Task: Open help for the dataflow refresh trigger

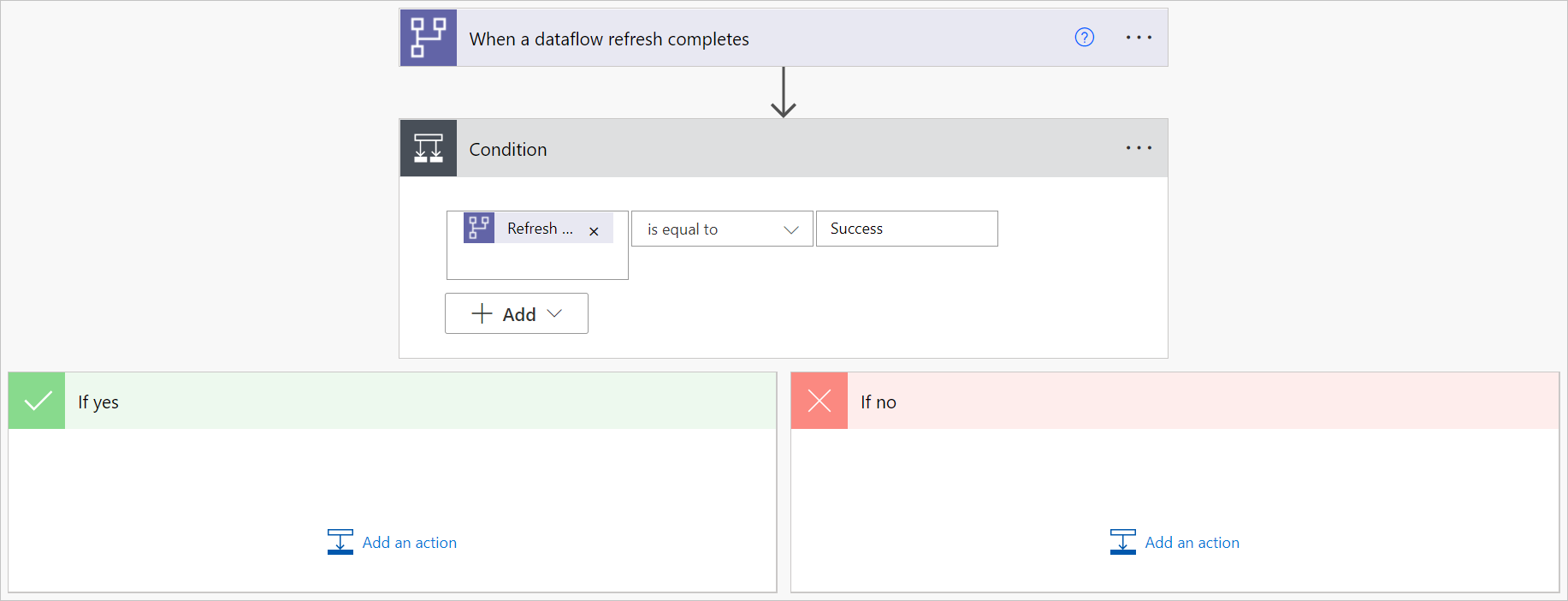Action: click(x=1084, y=38)
